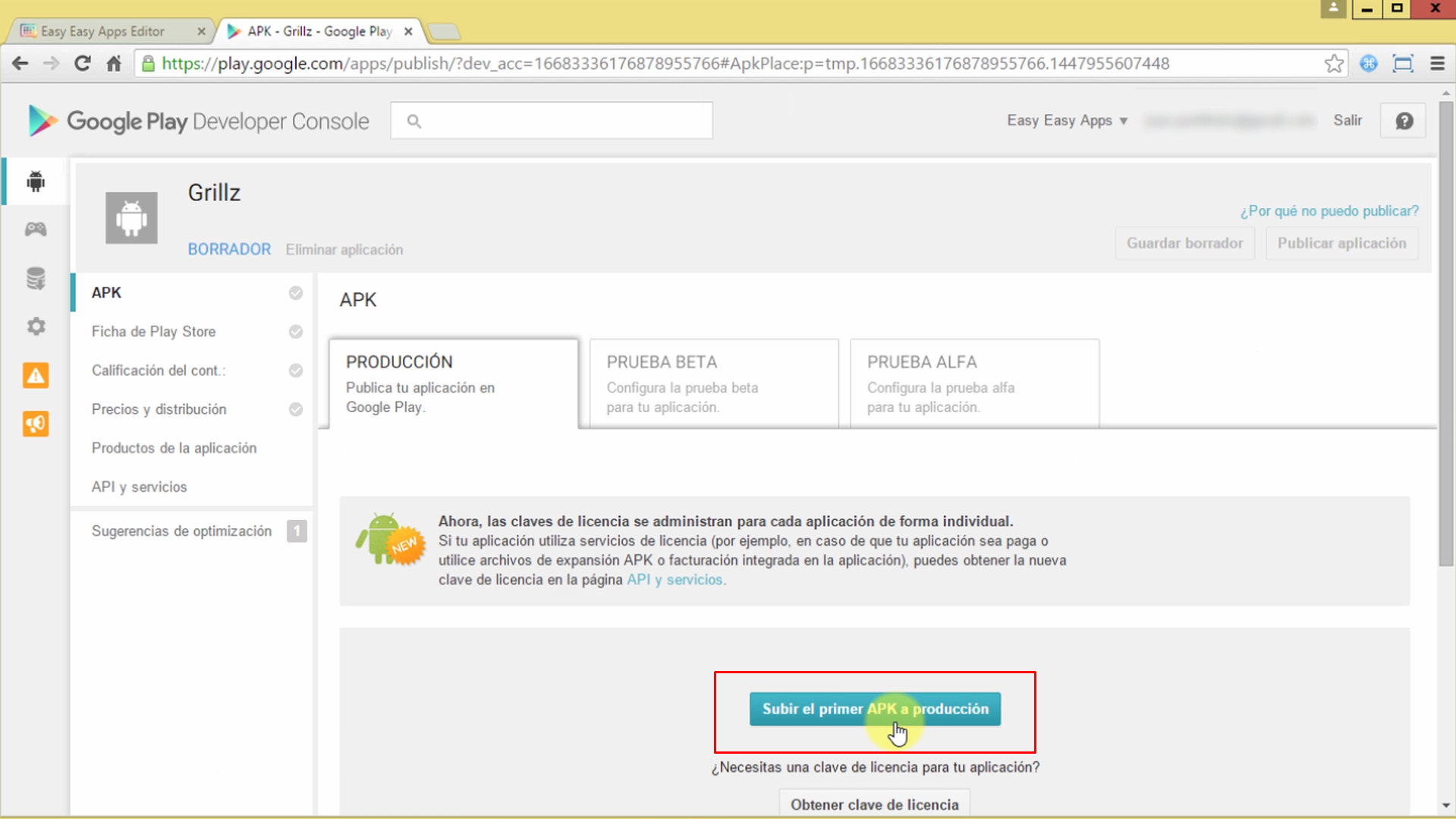Open announcements with the megaphone icon

coord(36,424)
